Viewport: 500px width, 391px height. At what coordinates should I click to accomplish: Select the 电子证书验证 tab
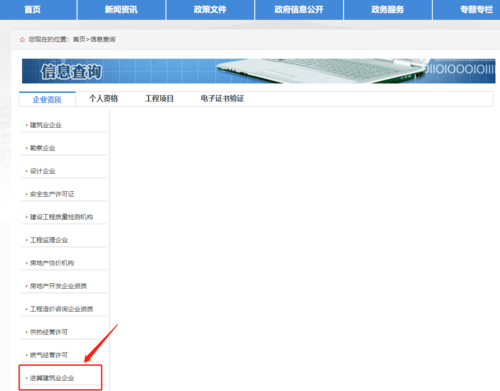(x=222, y=99)
